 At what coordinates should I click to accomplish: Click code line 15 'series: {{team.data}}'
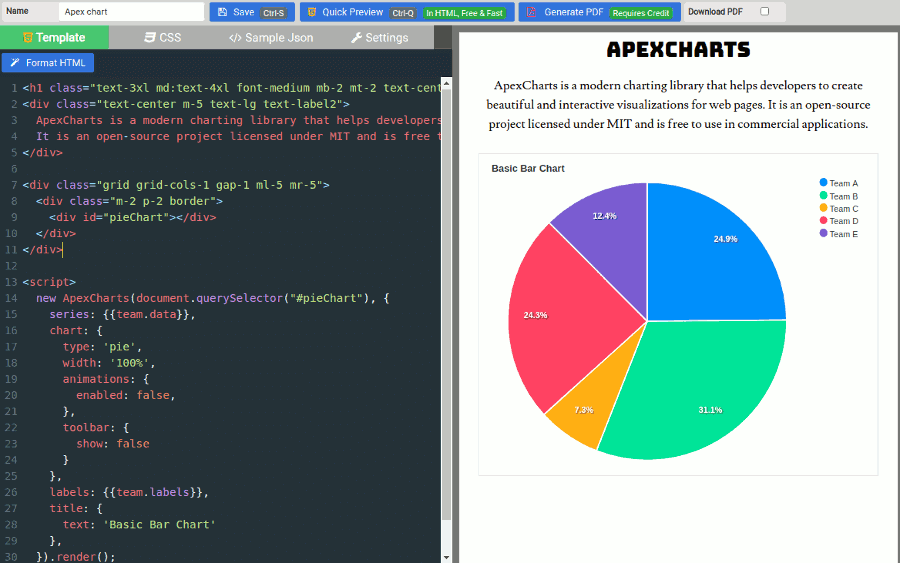coord(122,314)
